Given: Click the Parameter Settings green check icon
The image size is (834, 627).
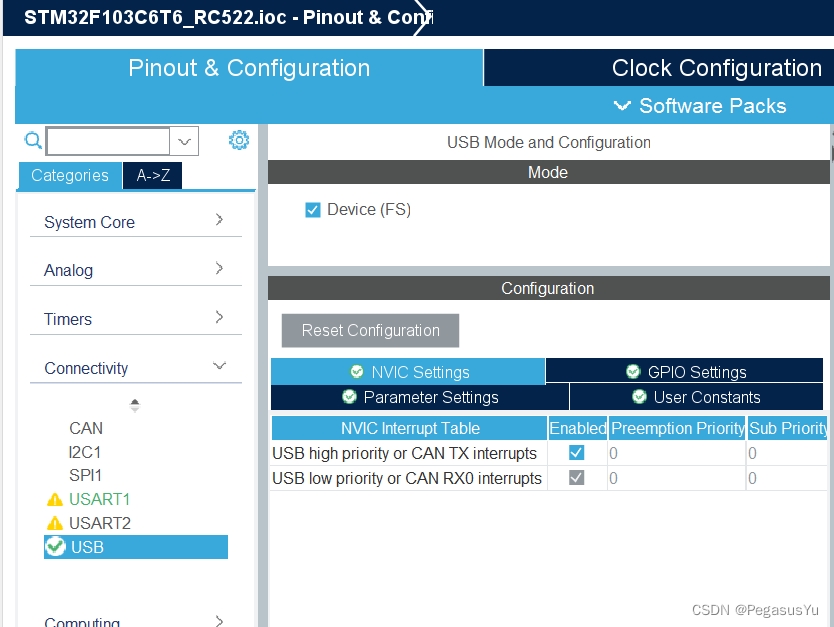Looking at the screenshot, I should point(349,397).
